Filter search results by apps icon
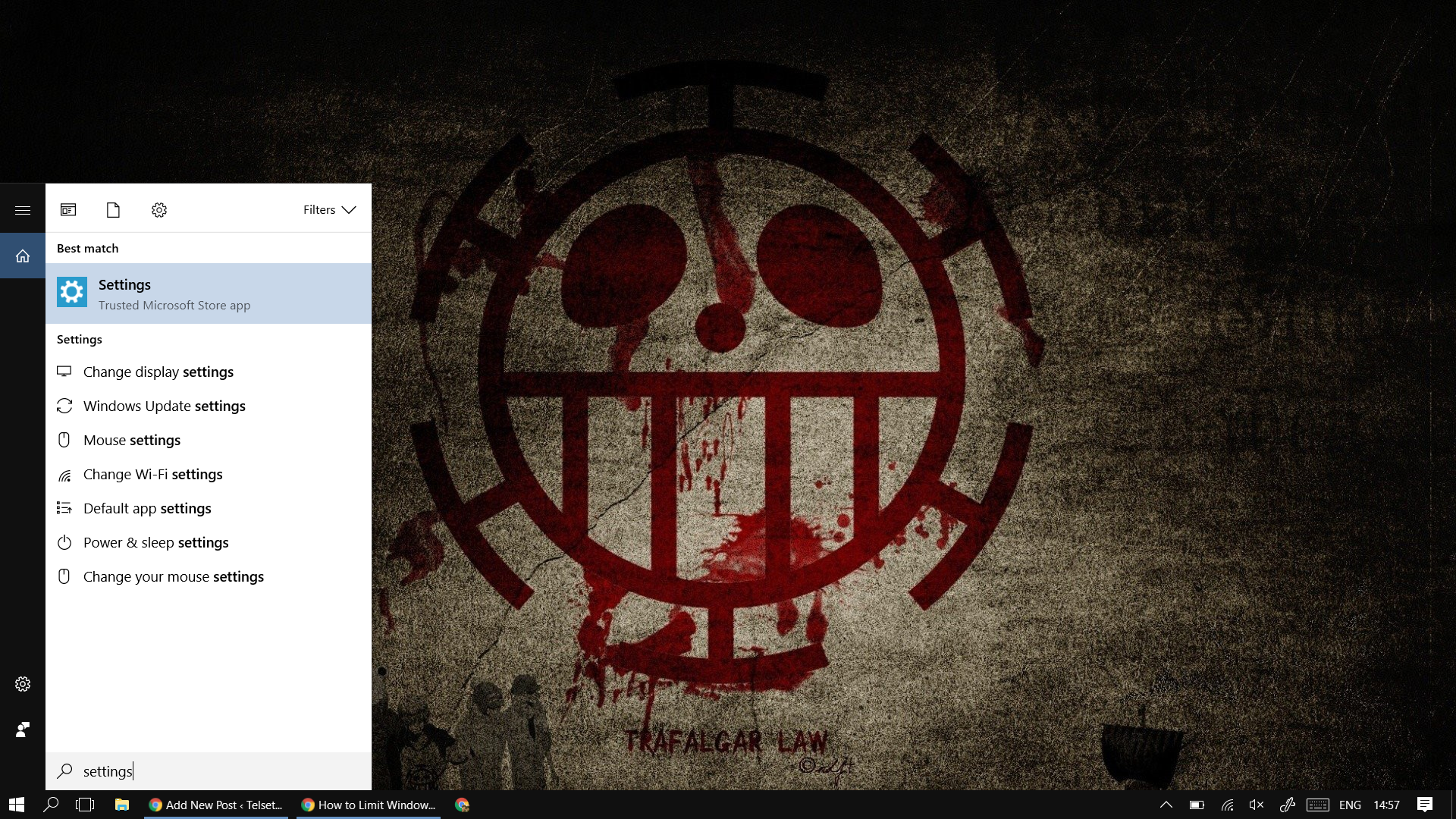 68,210
